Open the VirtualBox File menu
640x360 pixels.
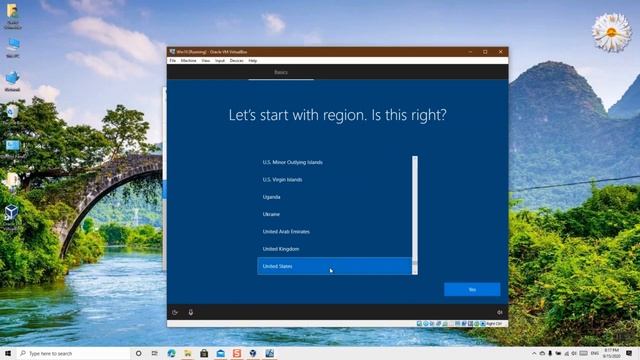(x=173, y=60)
